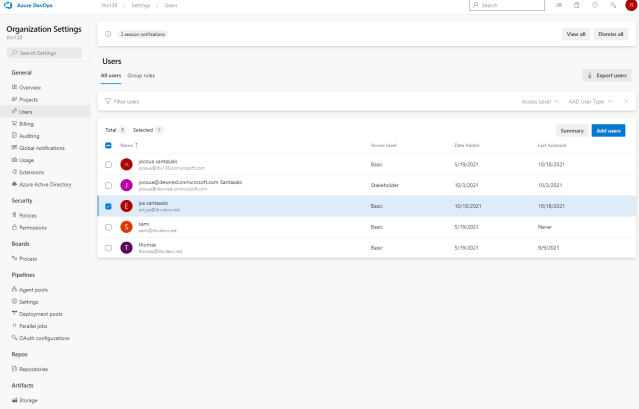Open the User settings icon in header
Screen dimensions: 639x409
pos(612,6)
